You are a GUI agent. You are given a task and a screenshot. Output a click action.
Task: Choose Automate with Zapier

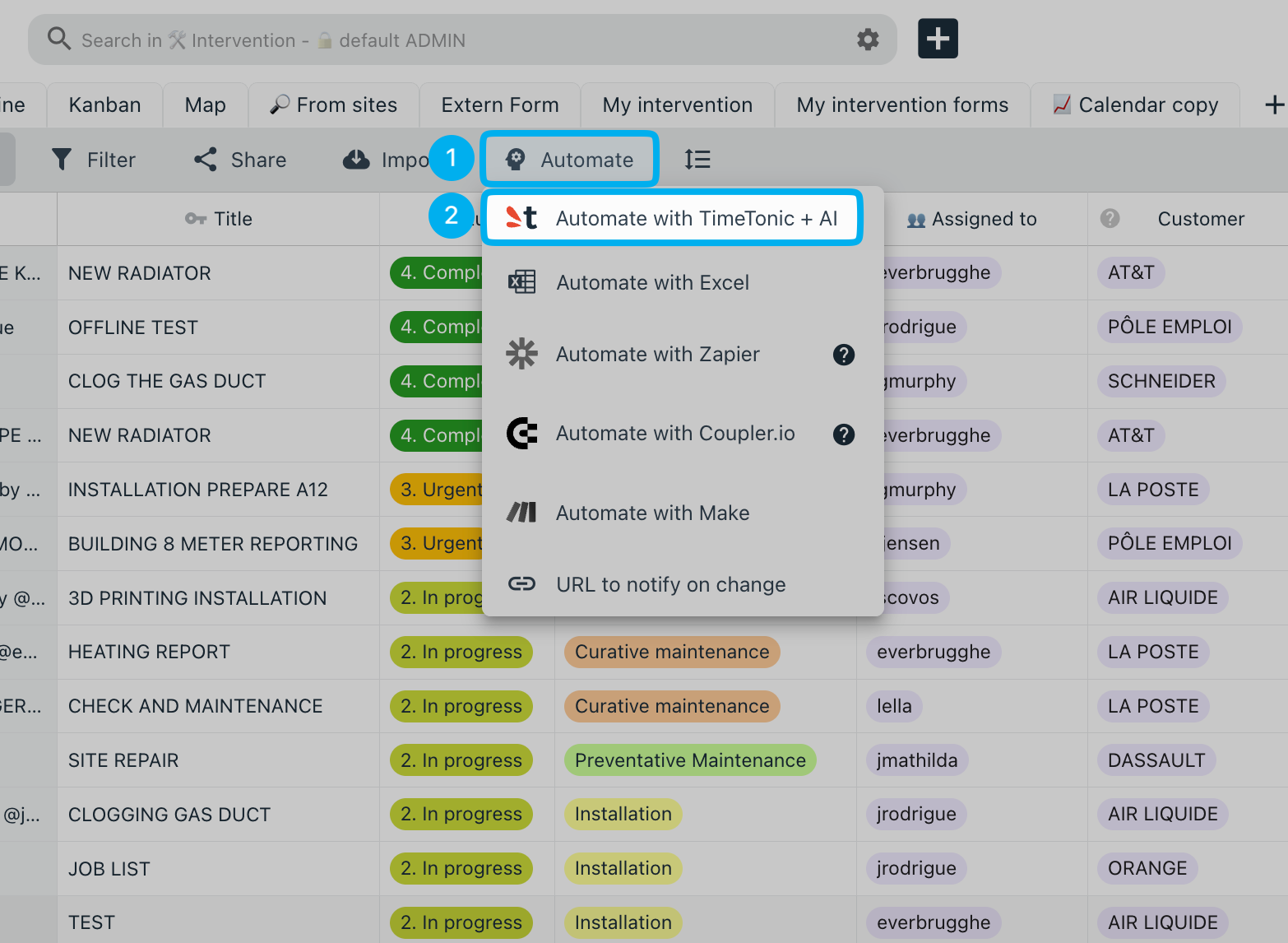pos(683,354)
